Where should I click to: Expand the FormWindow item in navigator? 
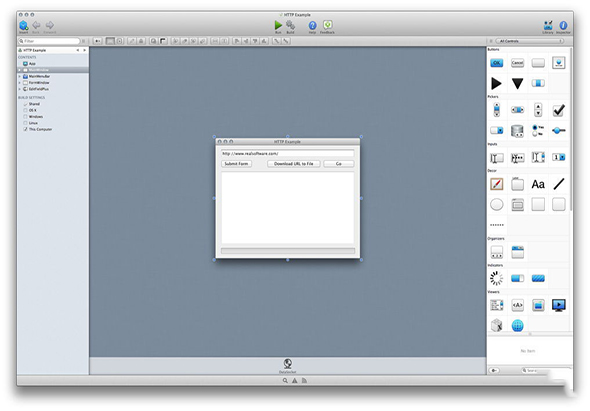click(20, 83)
